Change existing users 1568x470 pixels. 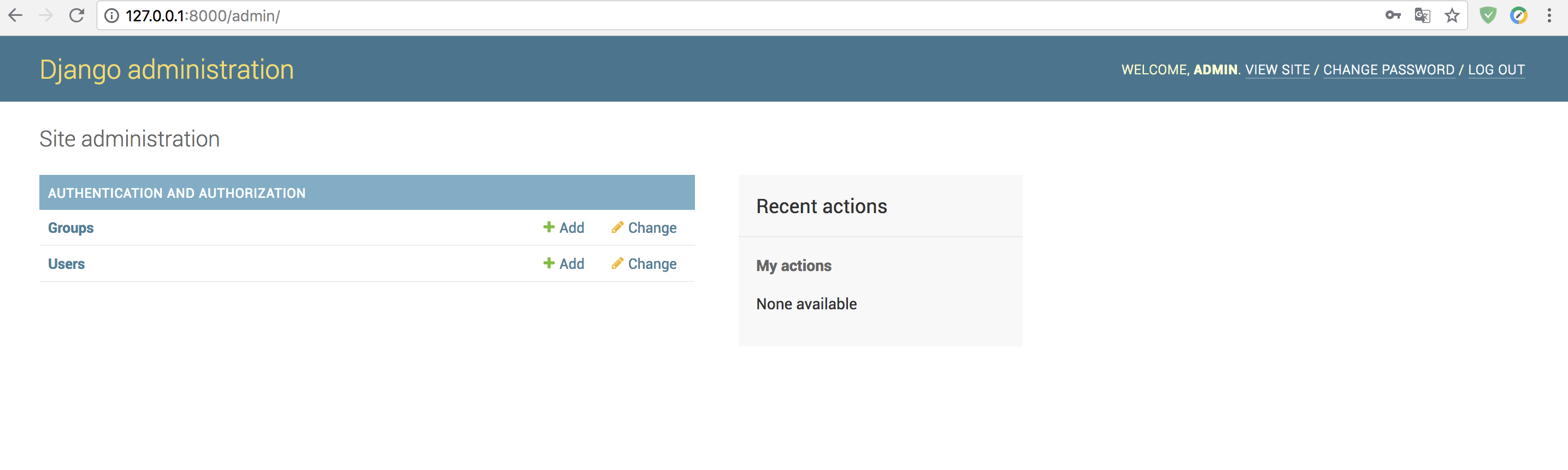(644, 263)
